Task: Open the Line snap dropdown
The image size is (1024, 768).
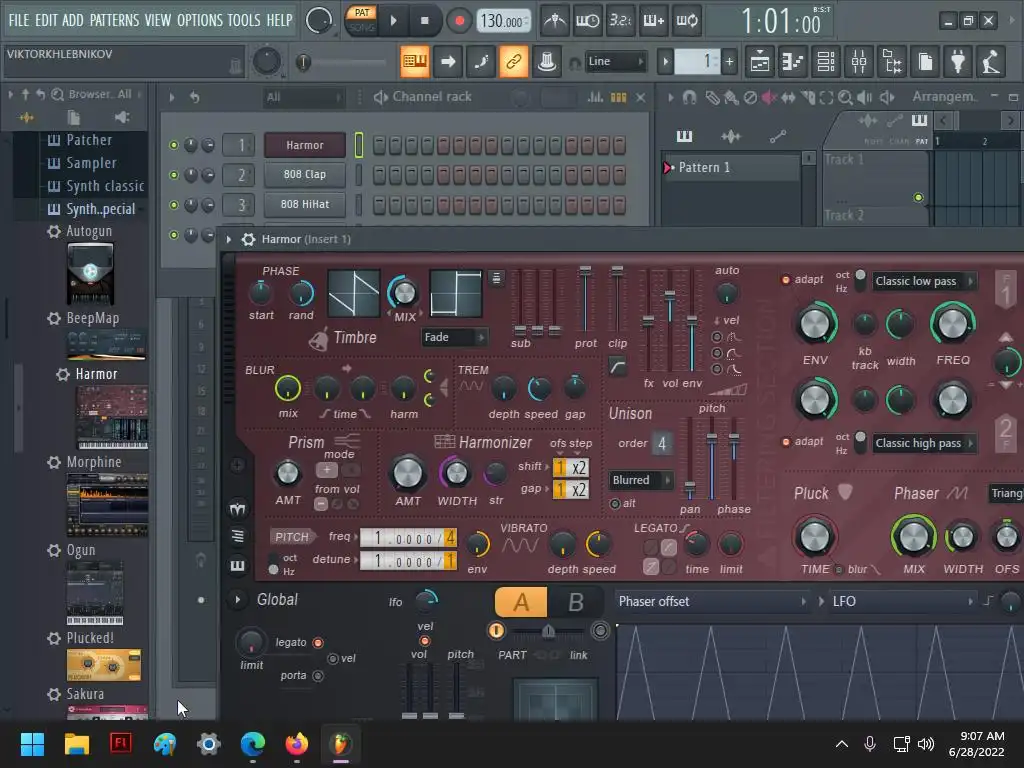Action: click(x=614, y=61)
